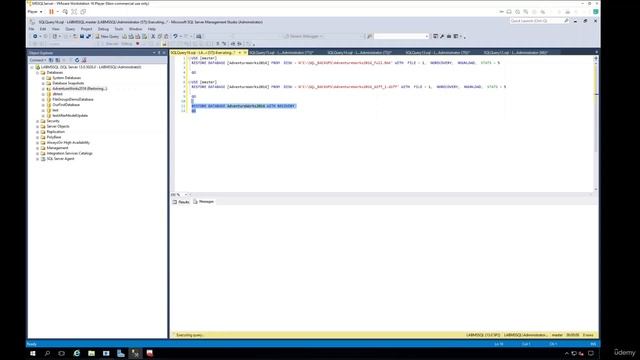Refresh the Object Explorer tree
The width and height of the screenshot is (640, 360).
(x=77, y=60)
